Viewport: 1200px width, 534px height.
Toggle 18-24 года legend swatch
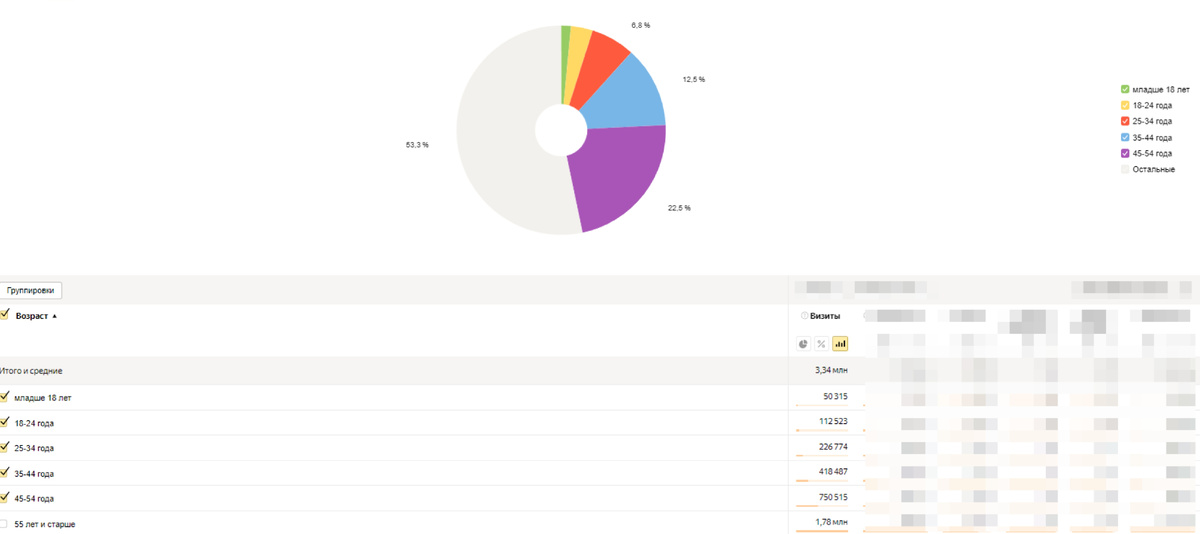(x=1126, y=105)
